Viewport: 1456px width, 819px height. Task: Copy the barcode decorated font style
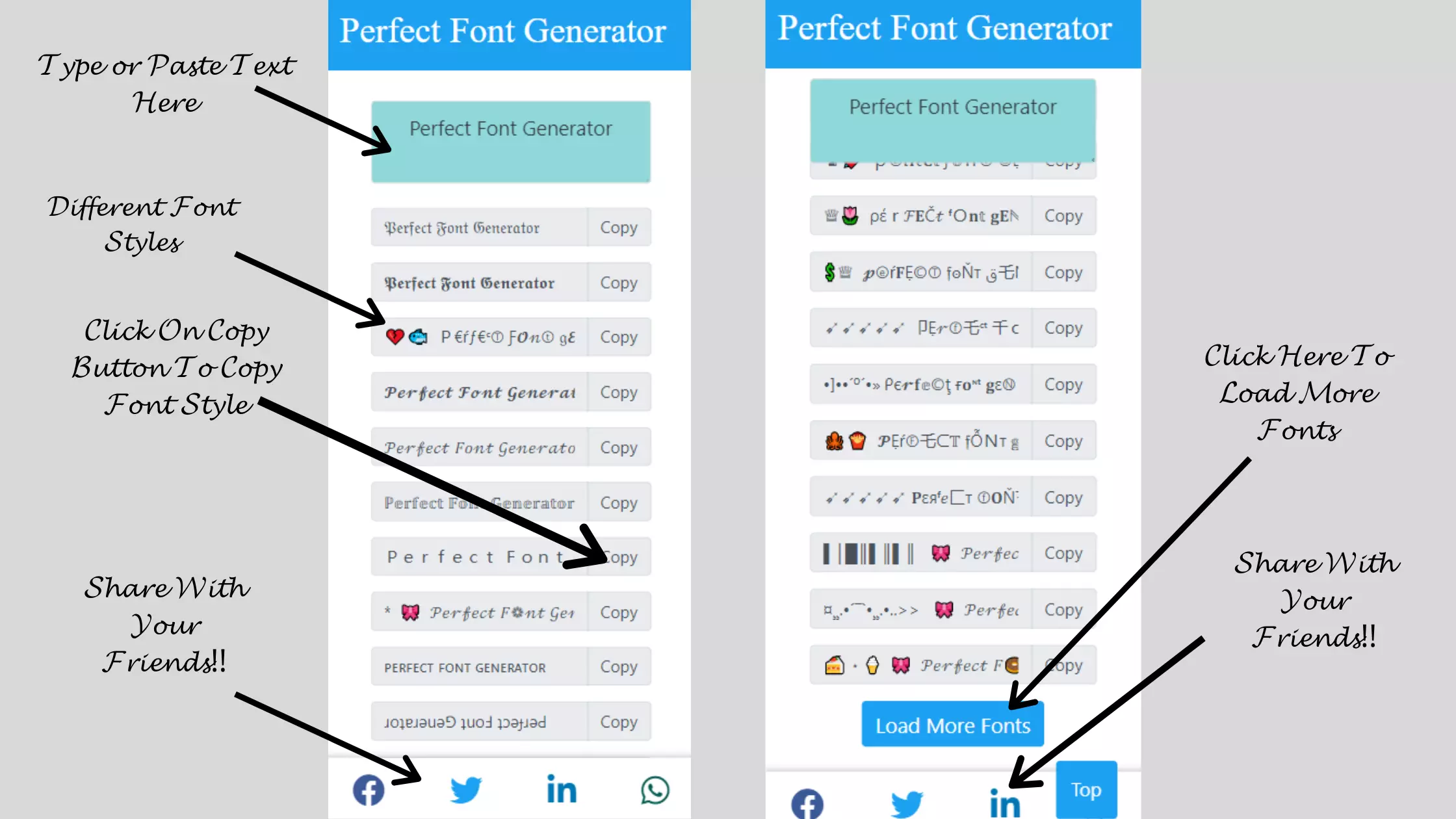click(x=1063, y=553)
